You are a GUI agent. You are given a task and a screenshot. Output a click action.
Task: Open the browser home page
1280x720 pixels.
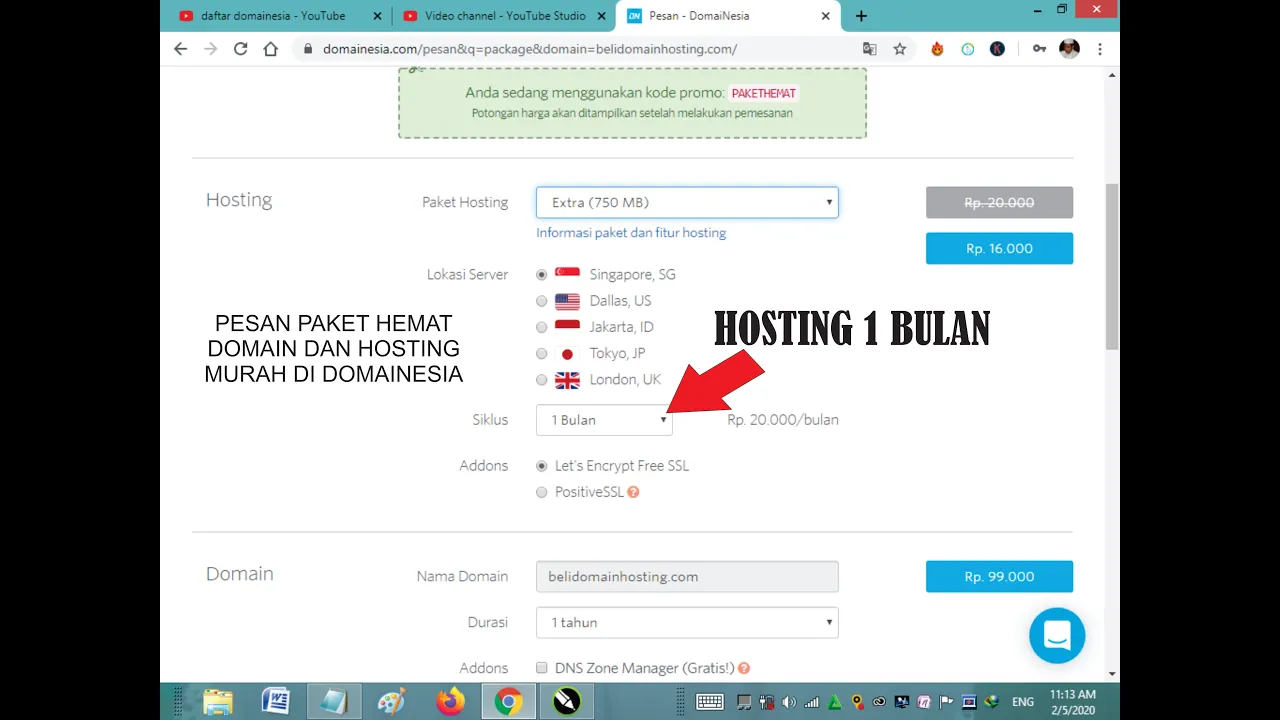pyautogui.click(x=270, y=48)
